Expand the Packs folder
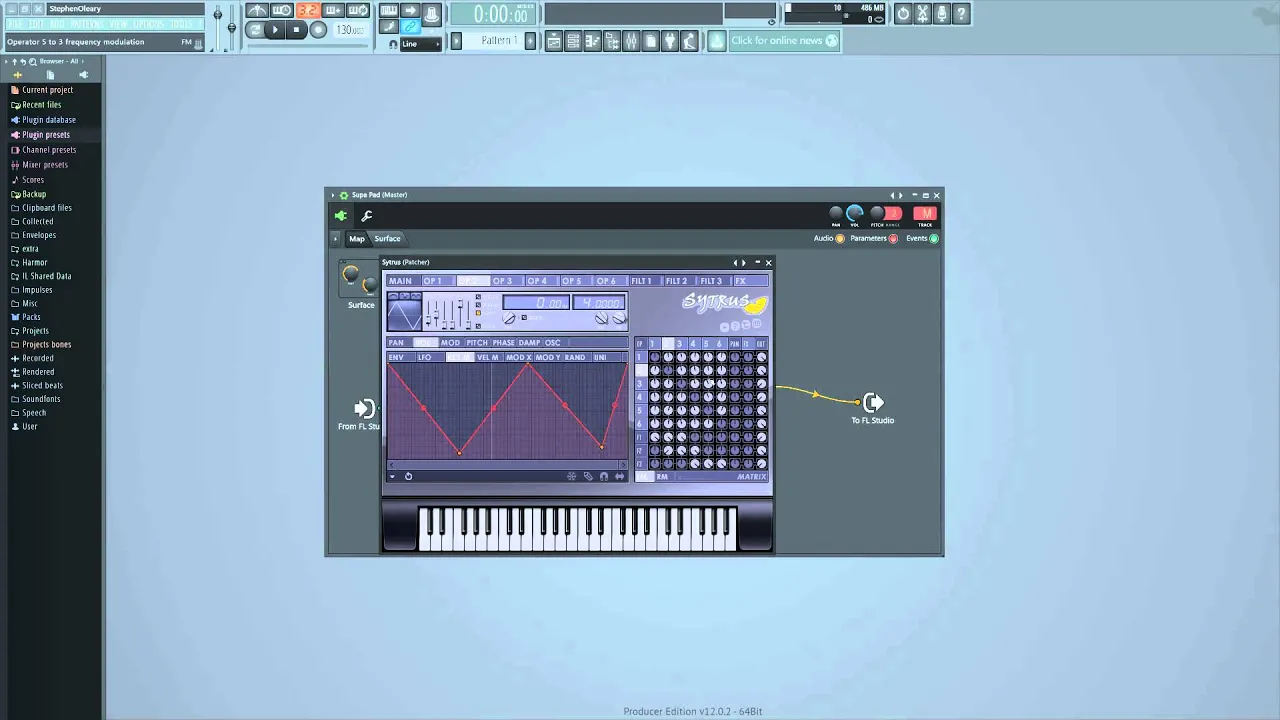The width and height of the screenshot is (1280, 720). click(x=31, y=317)
